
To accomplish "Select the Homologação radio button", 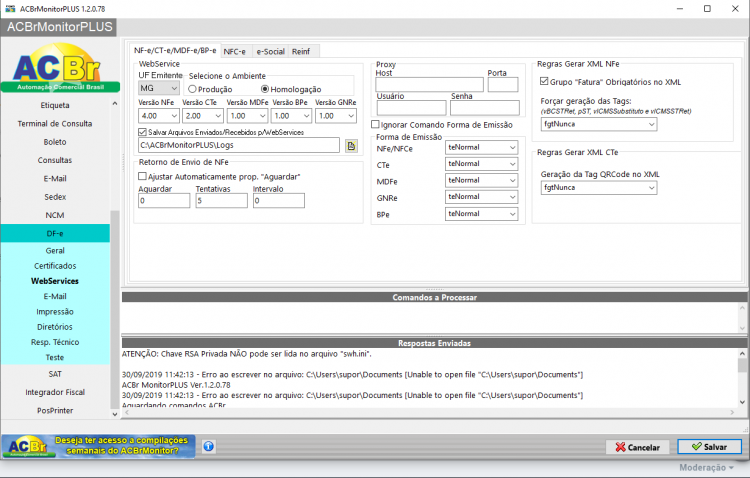I will pyautogui.click(x=265, y=89).
